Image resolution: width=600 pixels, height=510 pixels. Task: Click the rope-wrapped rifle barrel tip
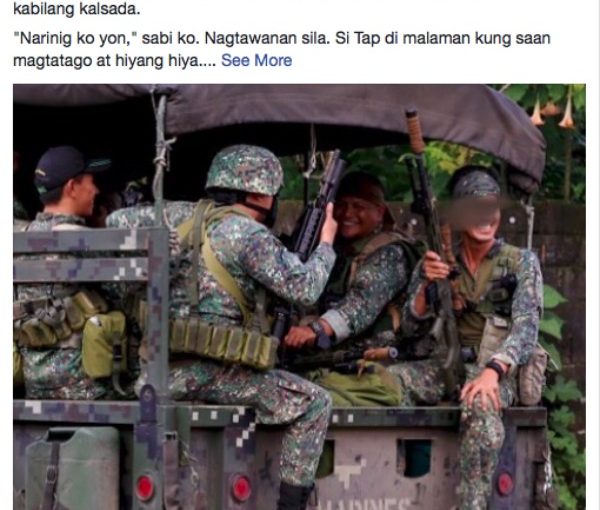tap(415, 130)
